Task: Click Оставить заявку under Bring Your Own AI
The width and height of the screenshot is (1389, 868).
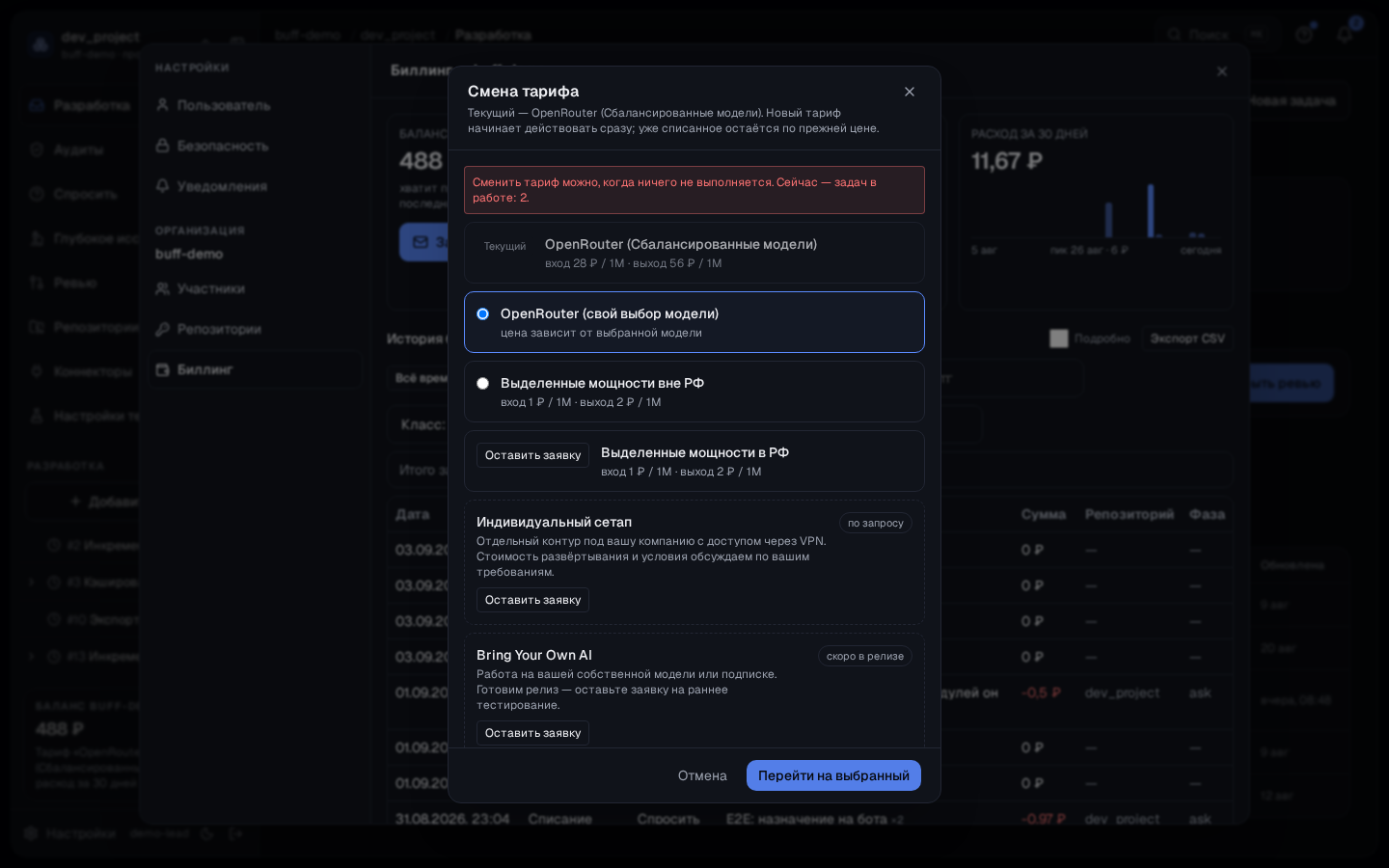Action: [x=532, y=733]
